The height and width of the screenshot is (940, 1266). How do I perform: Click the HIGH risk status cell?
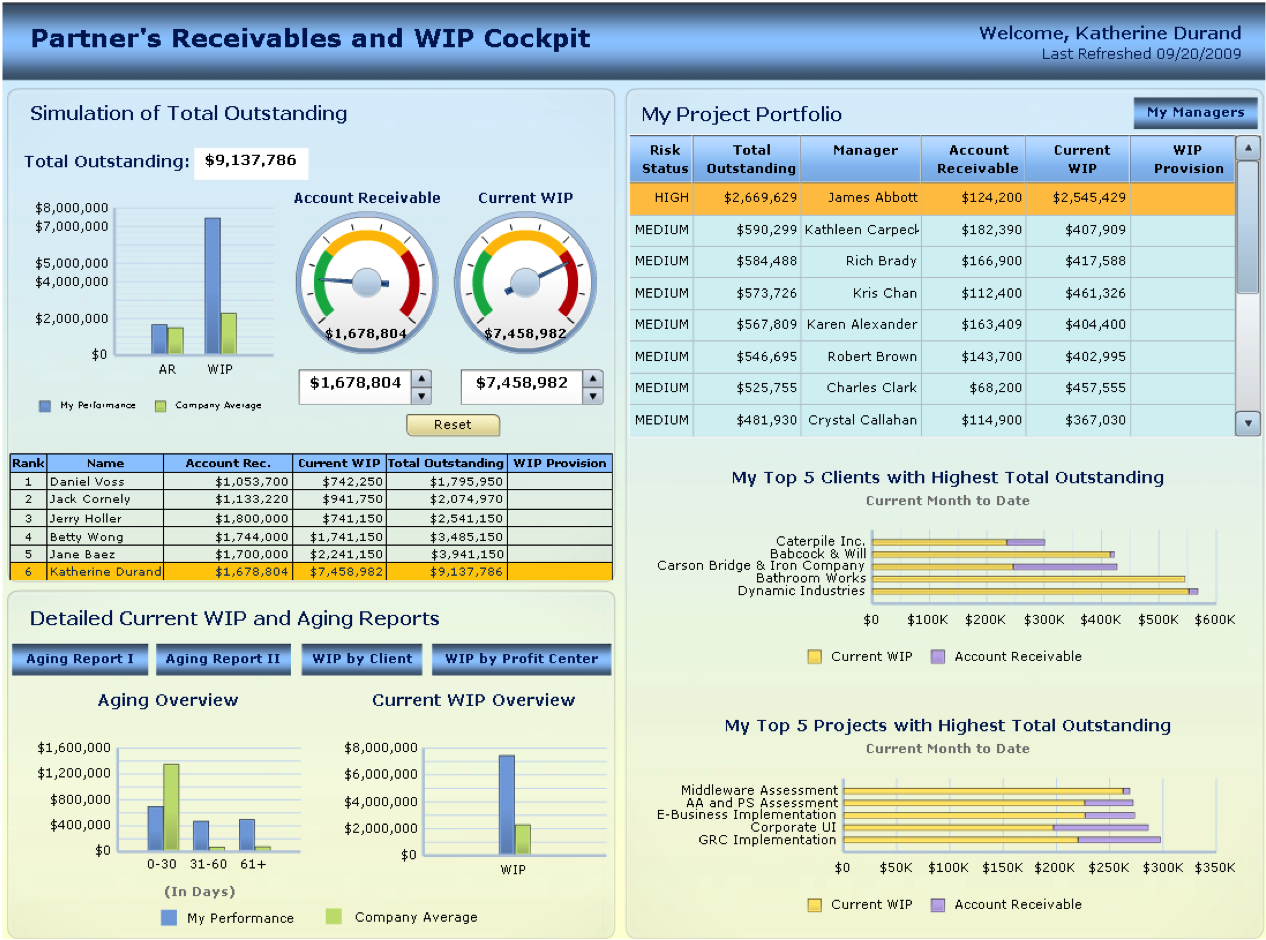664,198
